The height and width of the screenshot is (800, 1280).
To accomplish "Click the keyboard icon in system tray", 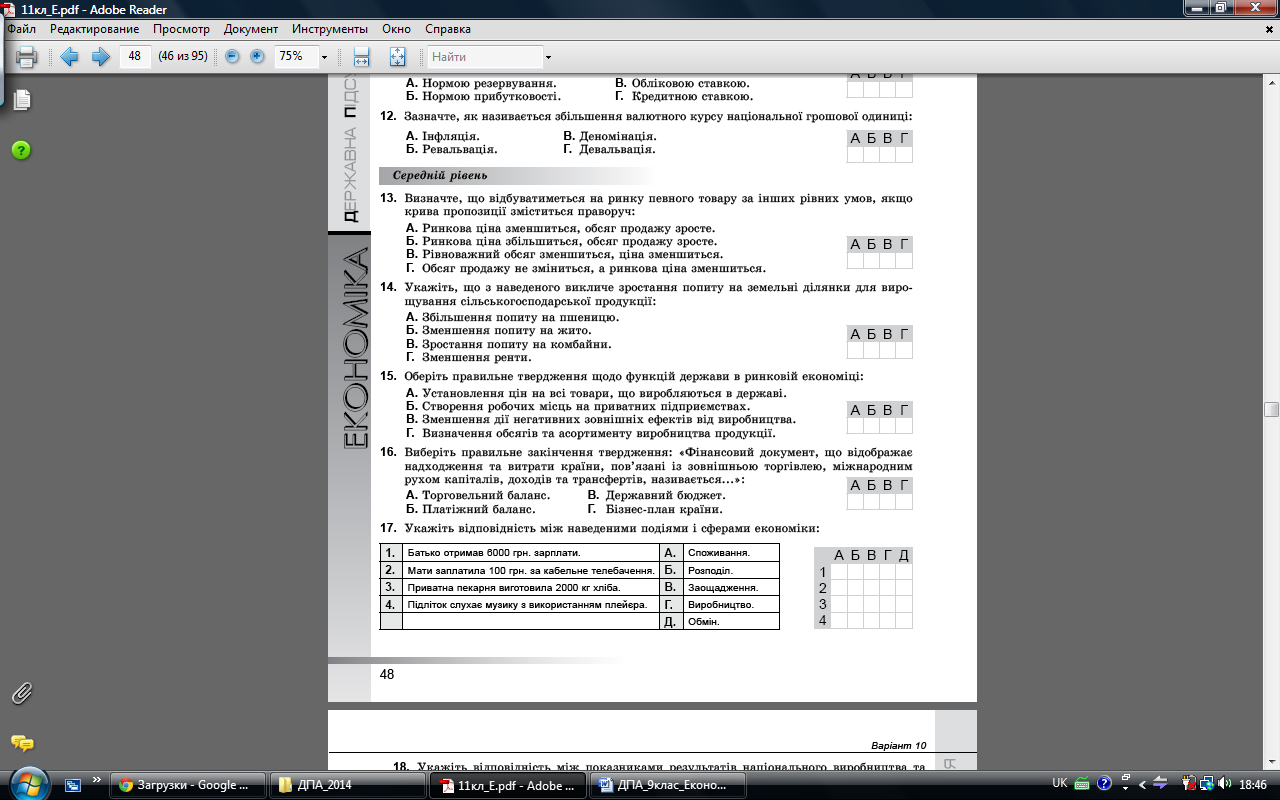I will click(x=1084, y=784).
